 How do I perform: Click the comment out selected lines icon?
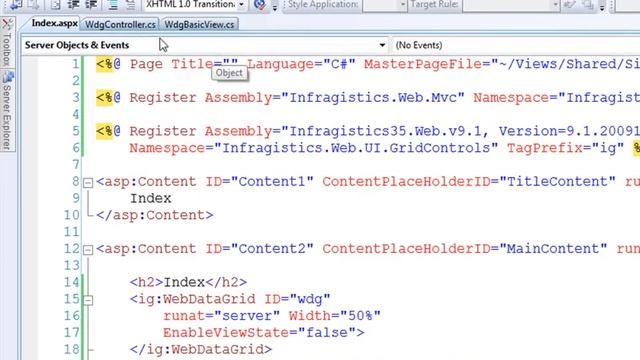[x=113, y=4]
